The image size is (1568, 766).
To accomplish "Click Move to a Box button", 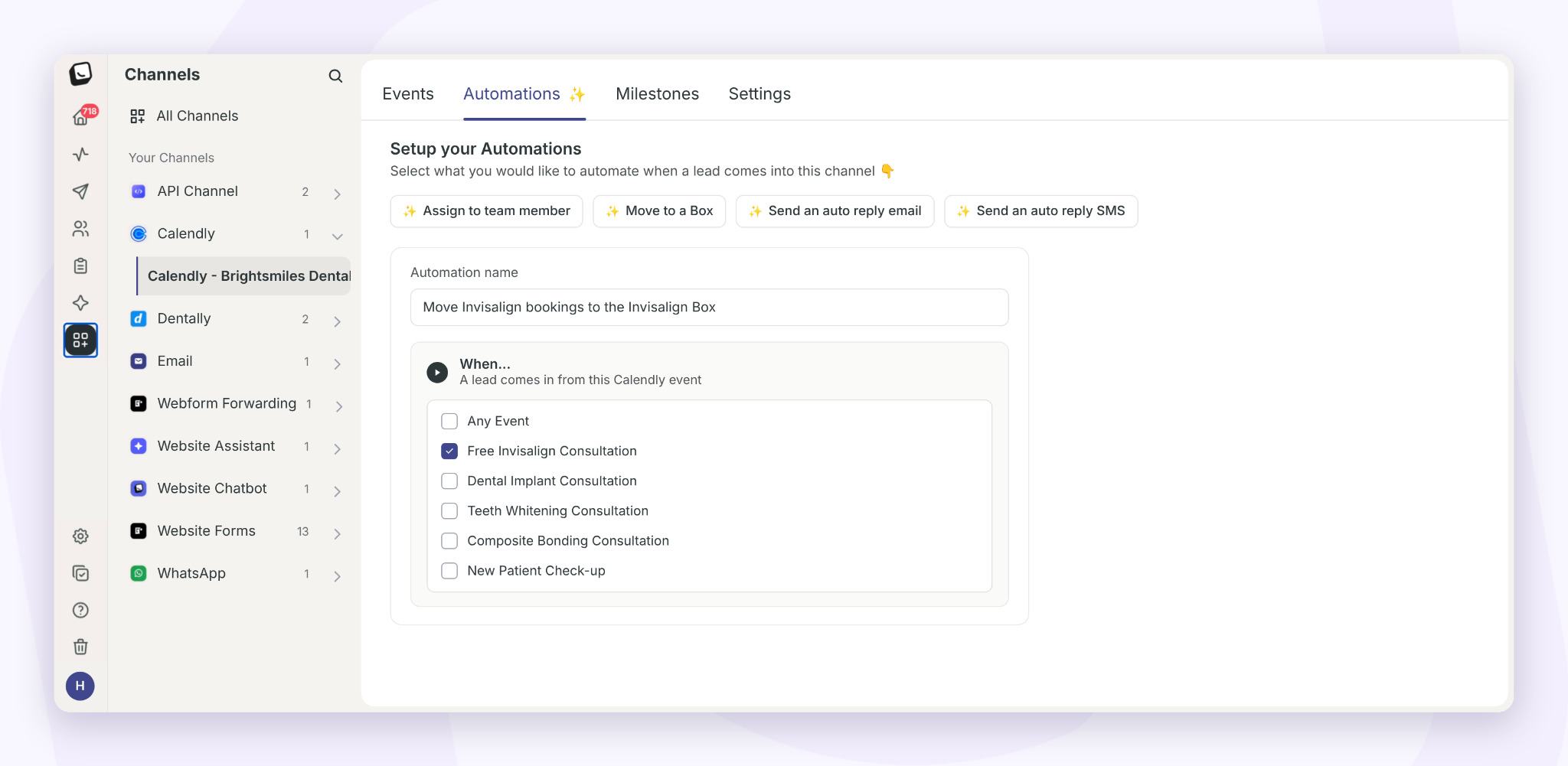I will (659, 211).
